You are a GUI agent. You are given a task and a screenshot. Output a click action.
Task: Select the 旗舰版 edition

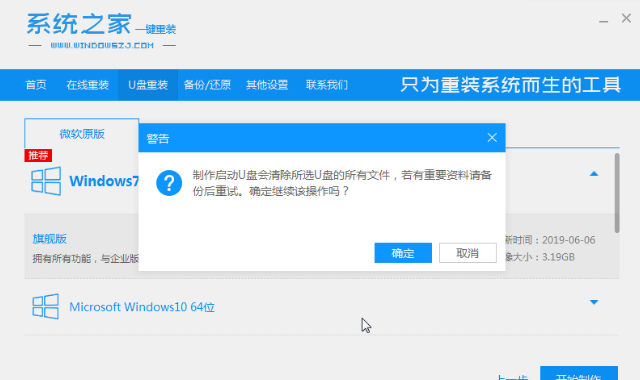50,239
